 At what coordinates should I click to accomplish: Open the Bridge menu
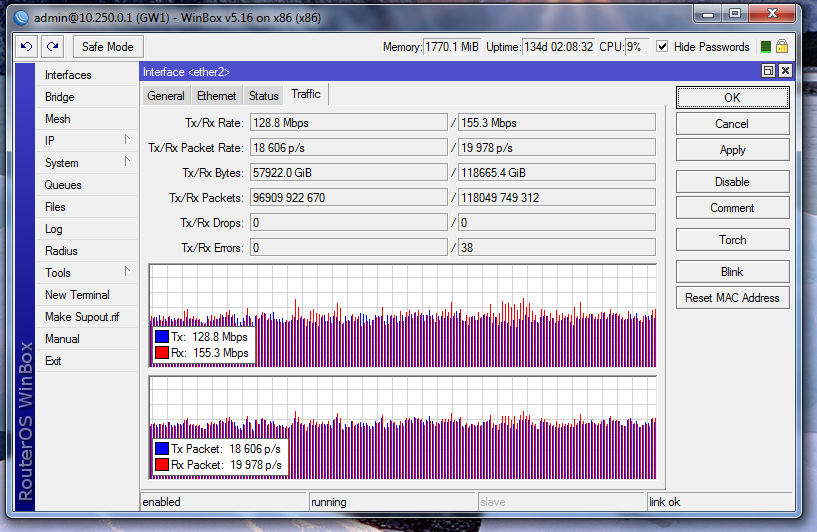tap(86, 97)
